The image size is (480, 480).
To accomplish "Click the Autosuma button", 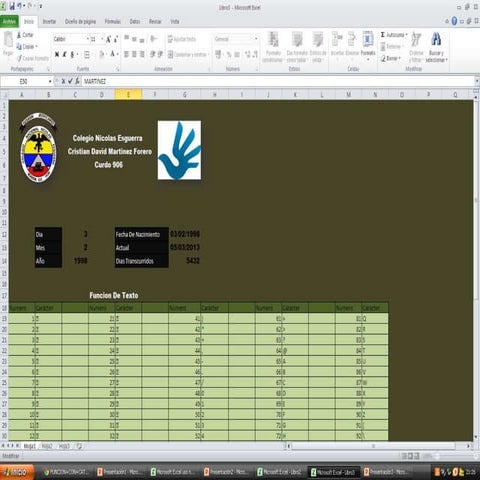I will point(394,35).
